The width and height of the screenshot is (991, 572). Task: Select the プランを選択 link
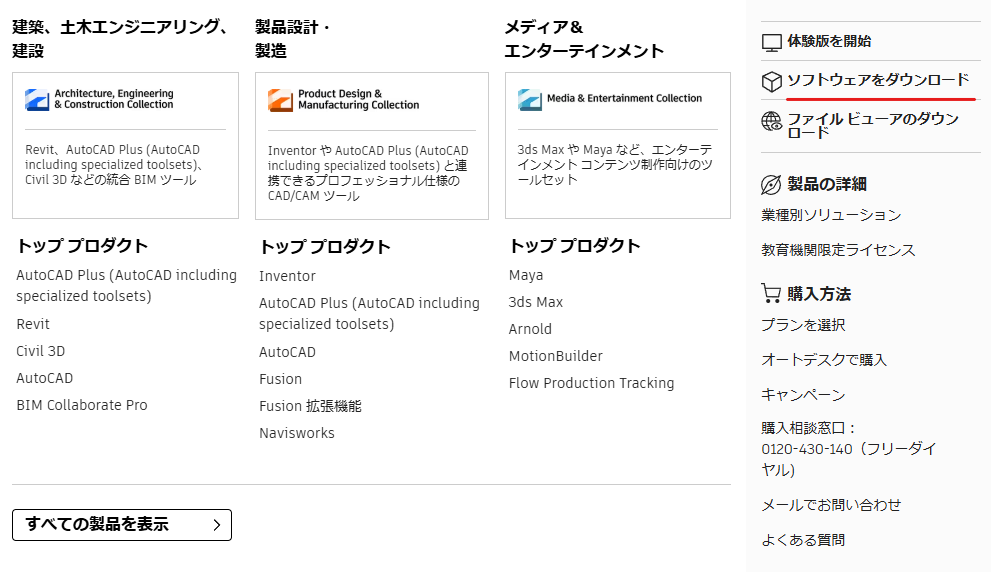click(803, 325)
